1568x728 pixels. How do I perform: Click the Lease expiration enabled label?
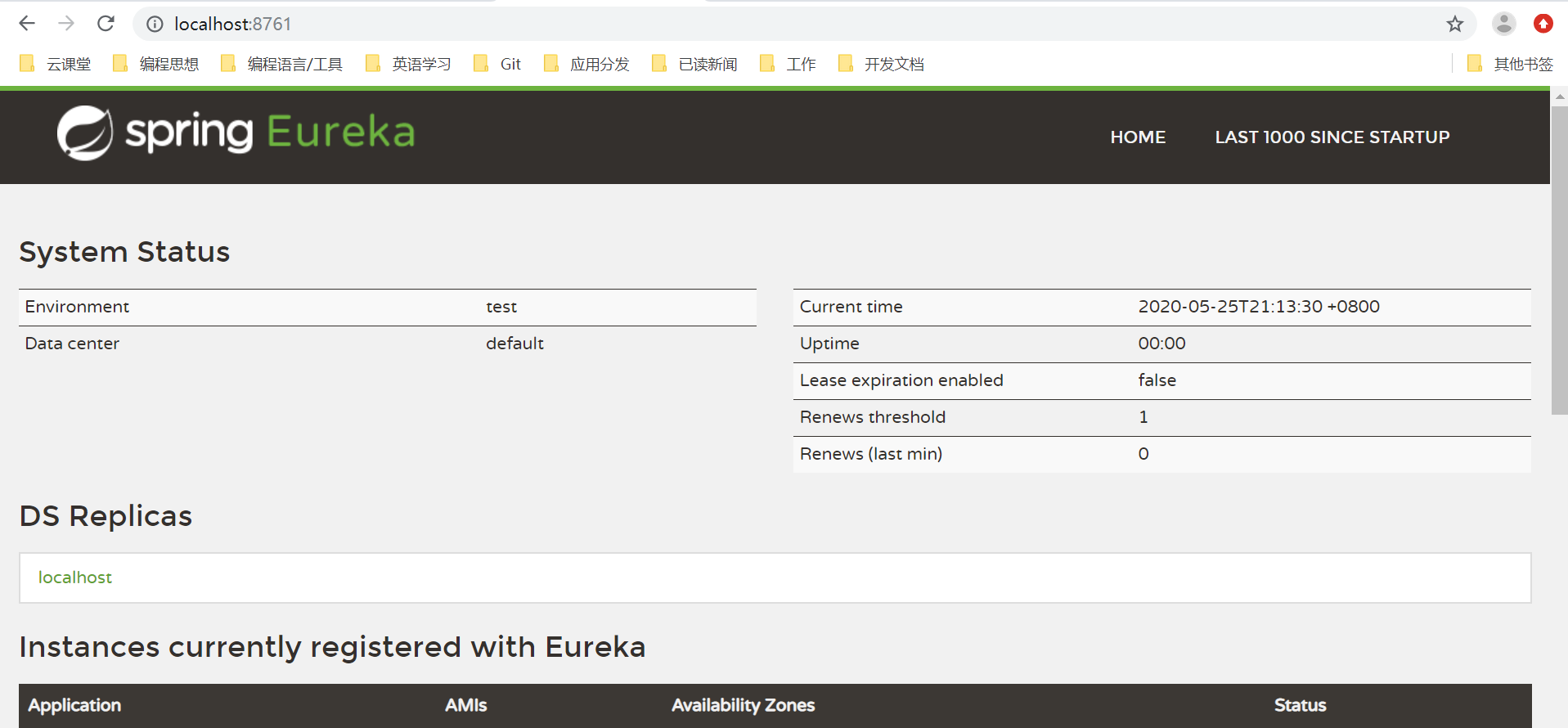tap(901, 380)
